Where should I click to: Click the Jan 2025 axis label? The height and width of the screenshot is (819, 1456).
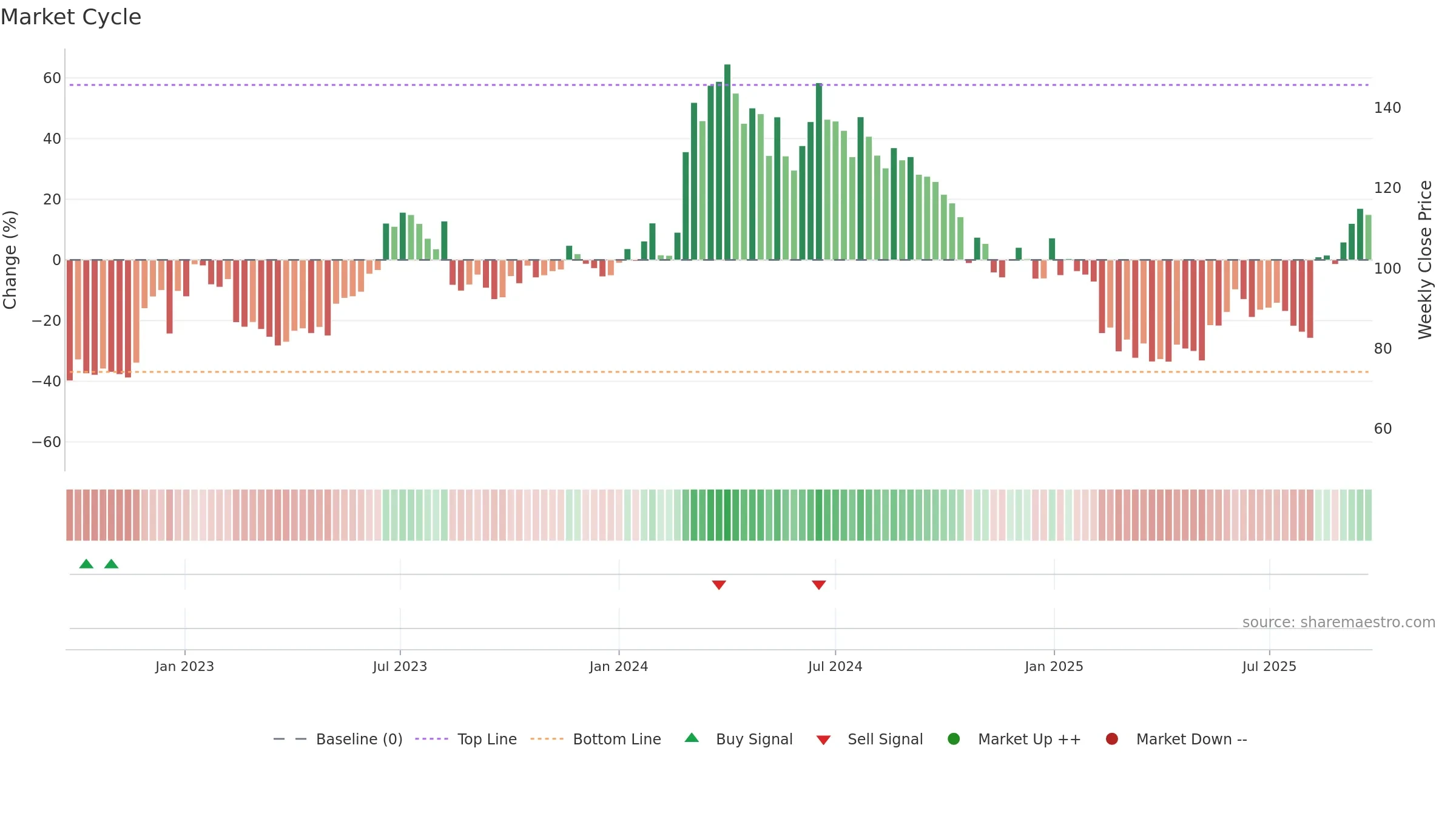pyautogui.click(x=1054, y=666)
